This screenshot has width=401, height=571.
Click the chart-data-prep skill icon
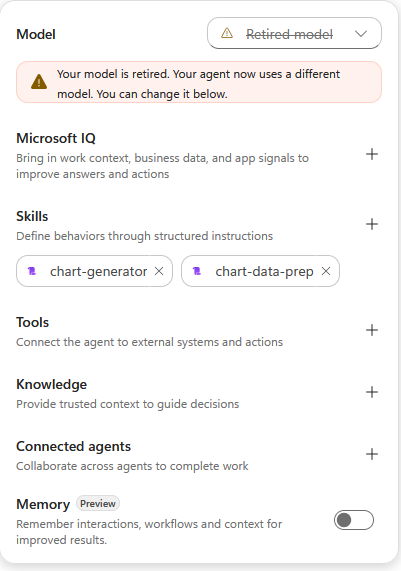(x=197, y=271)
